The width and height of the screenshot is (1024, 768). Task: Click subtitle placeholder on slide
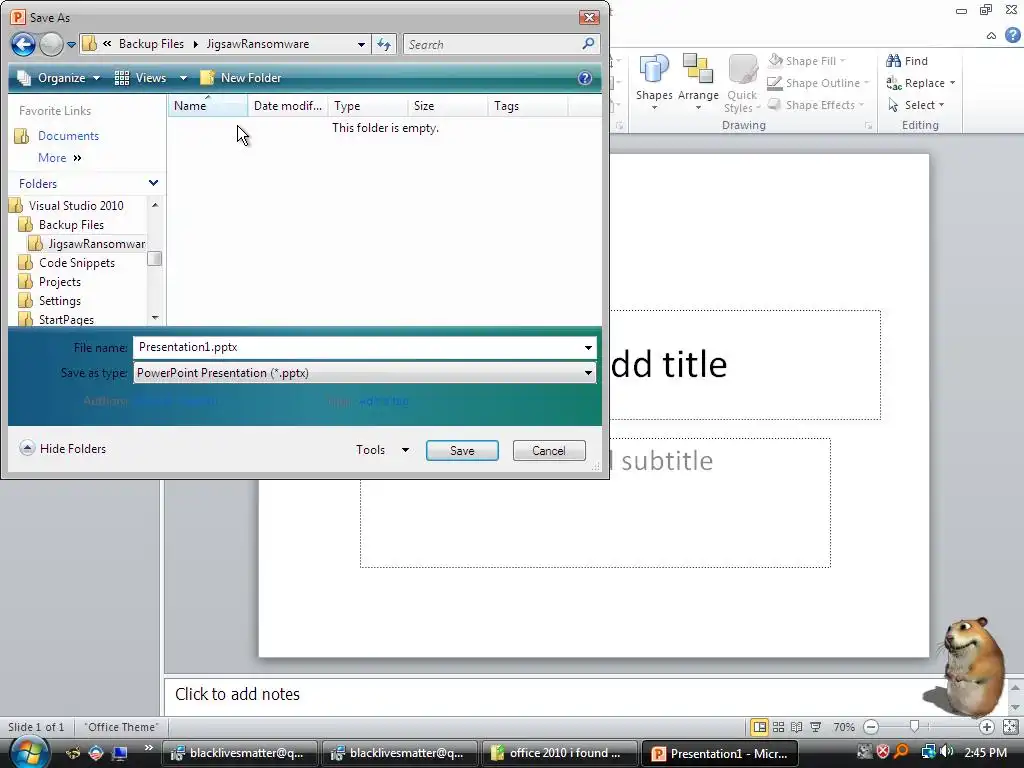tap(595, 503)
